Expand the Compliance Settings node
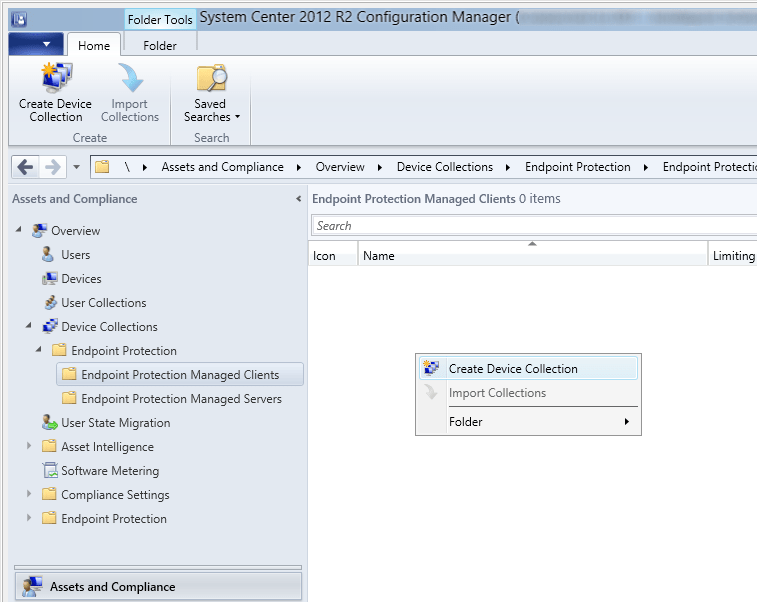Viewport: 757px width, 602px height. coord(29,494)
